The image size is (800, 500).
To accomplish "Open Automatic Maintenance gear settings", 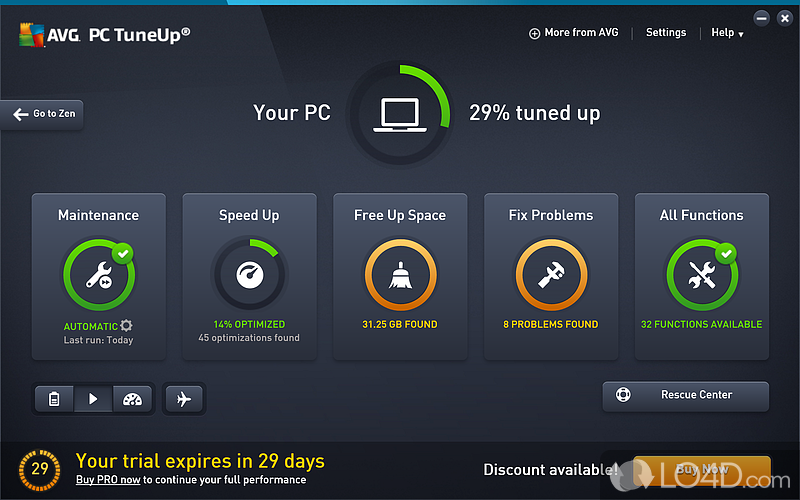I will coord(127,326).
